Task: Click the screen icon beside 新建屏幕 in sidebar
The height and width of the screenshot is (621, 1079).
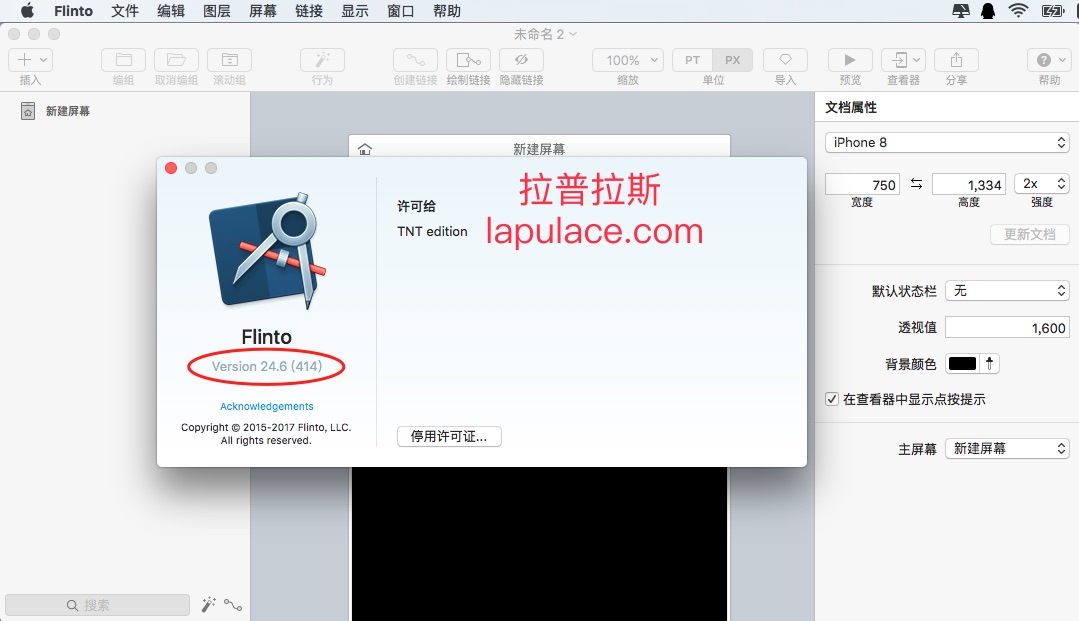Action: [28, 111]
